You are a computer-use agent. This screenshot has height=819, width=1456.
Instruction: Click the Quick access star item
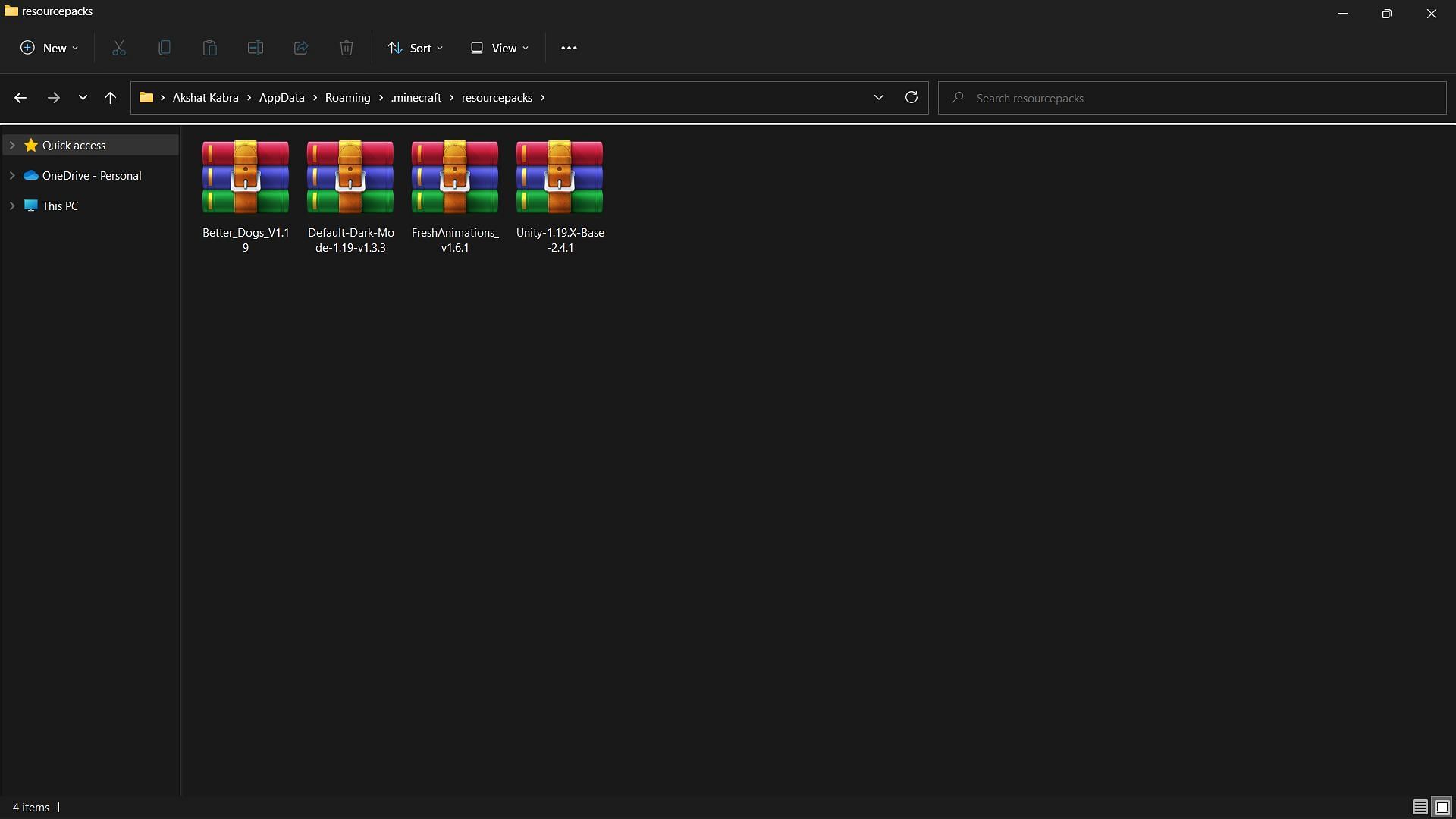click(x=91, y=145)
